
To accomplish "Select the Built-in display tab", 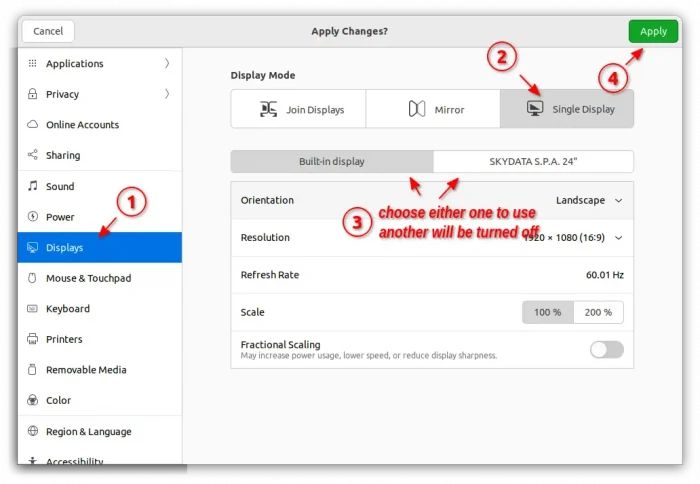I will tap(332, 161).
